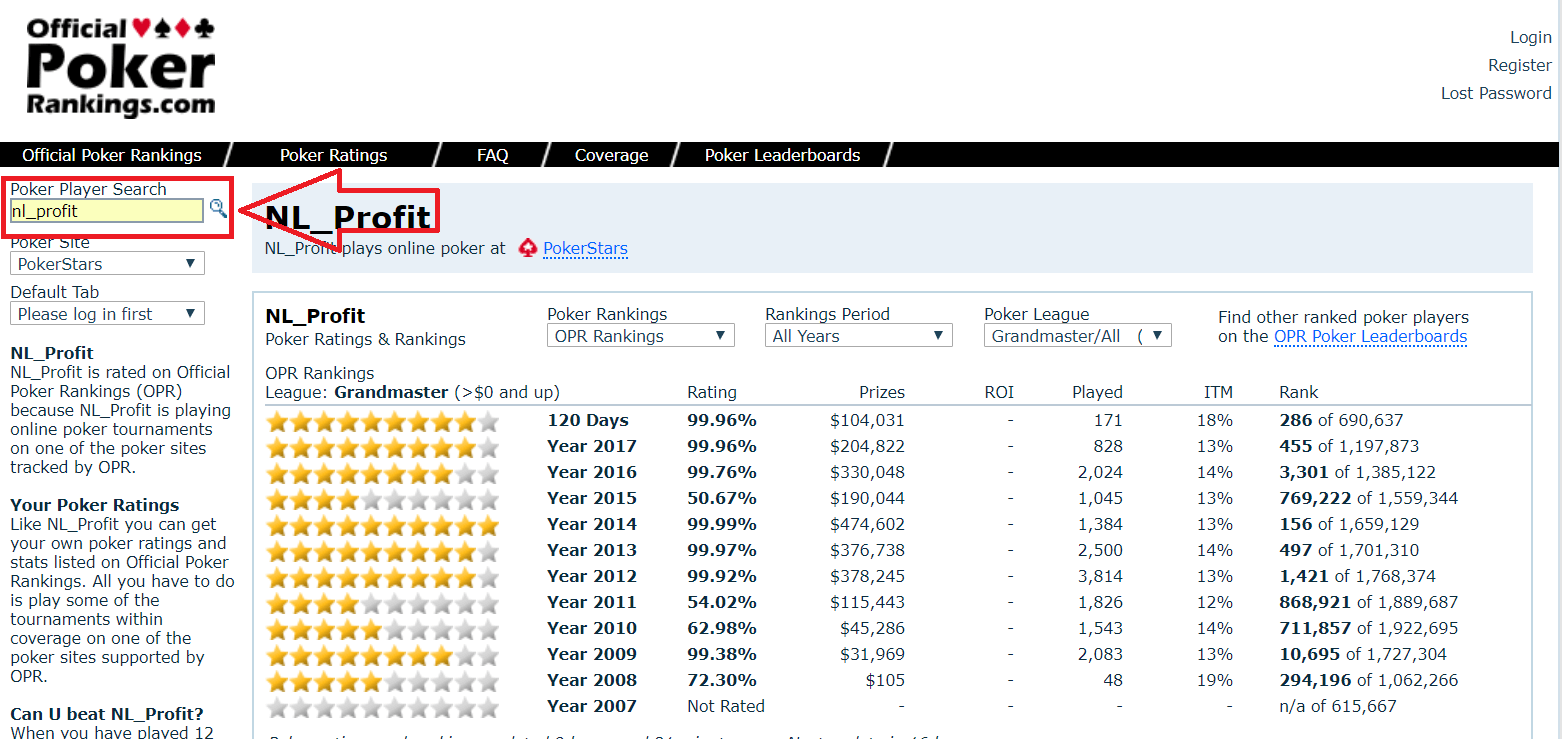Follow the OPR Poker Leaderboards link

point(1370,336)
